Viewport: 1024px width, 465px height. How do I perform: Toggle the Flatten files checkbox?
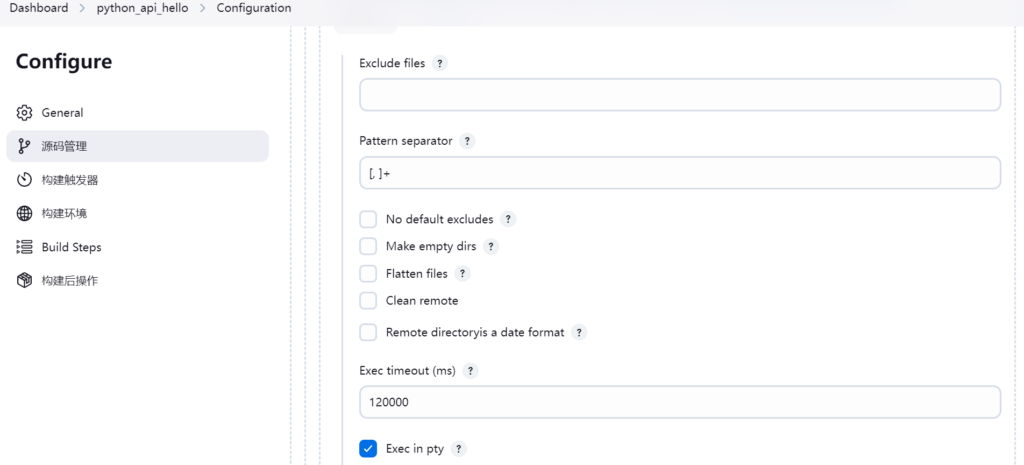(368, 273)
